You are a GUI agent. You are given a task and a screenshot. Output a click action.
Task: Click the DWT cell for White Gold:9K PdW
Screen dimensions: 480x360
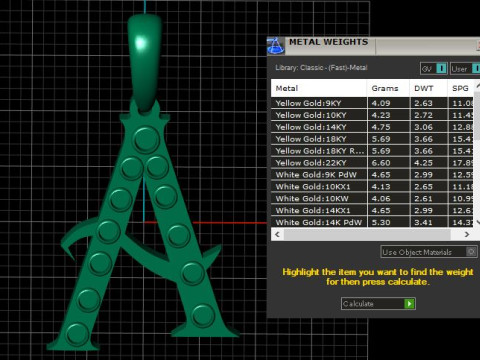[429, 175]
